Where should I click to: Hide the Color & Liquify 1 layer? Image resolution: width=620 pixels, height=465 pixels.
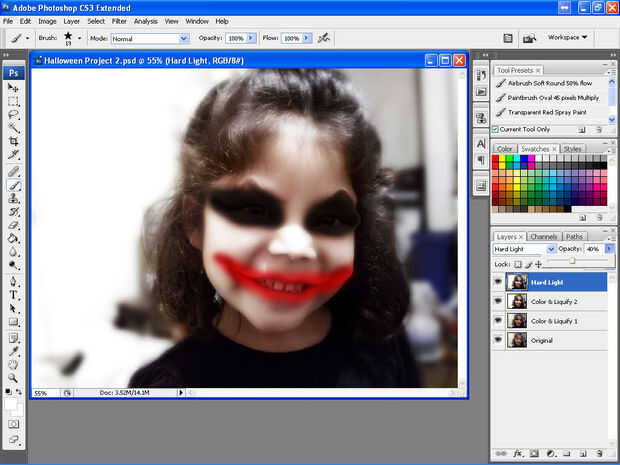498,321
